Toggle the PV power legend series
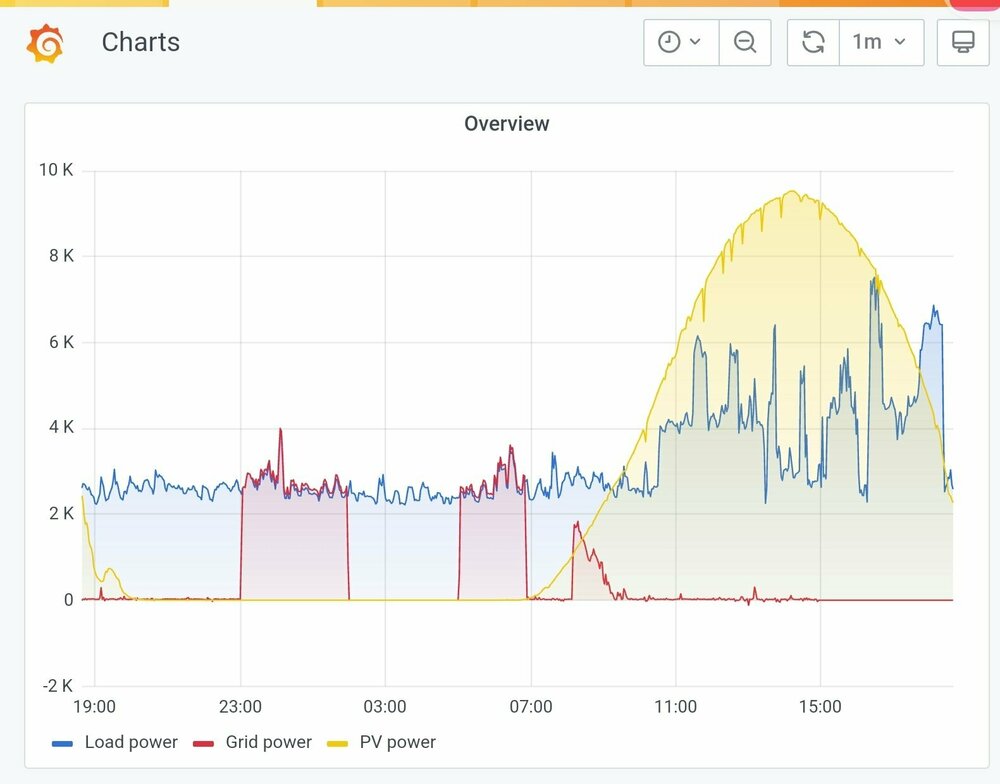Screen dimensions: 1000x784 pyautogui.click(x=397, y=742)
